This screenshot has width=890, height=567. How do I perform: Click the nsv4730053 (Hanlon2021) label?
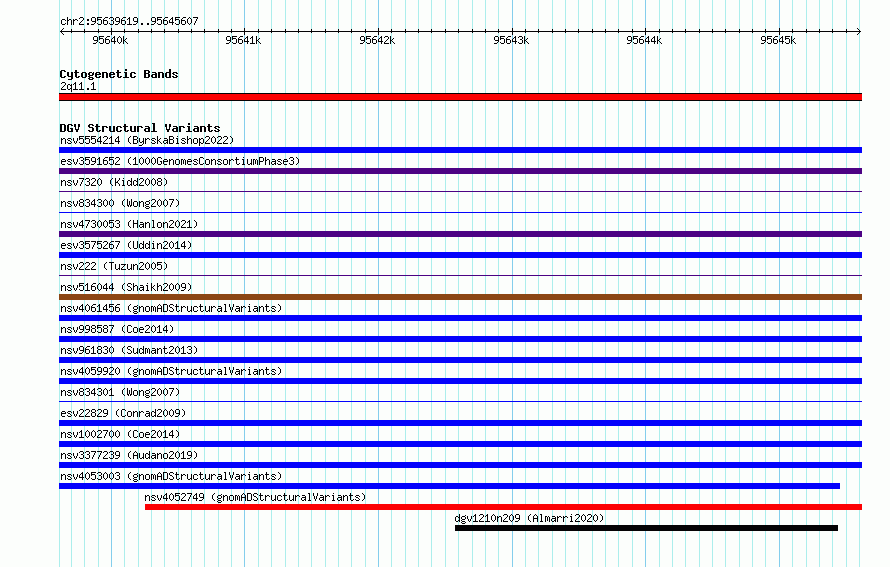pos(129,224)
